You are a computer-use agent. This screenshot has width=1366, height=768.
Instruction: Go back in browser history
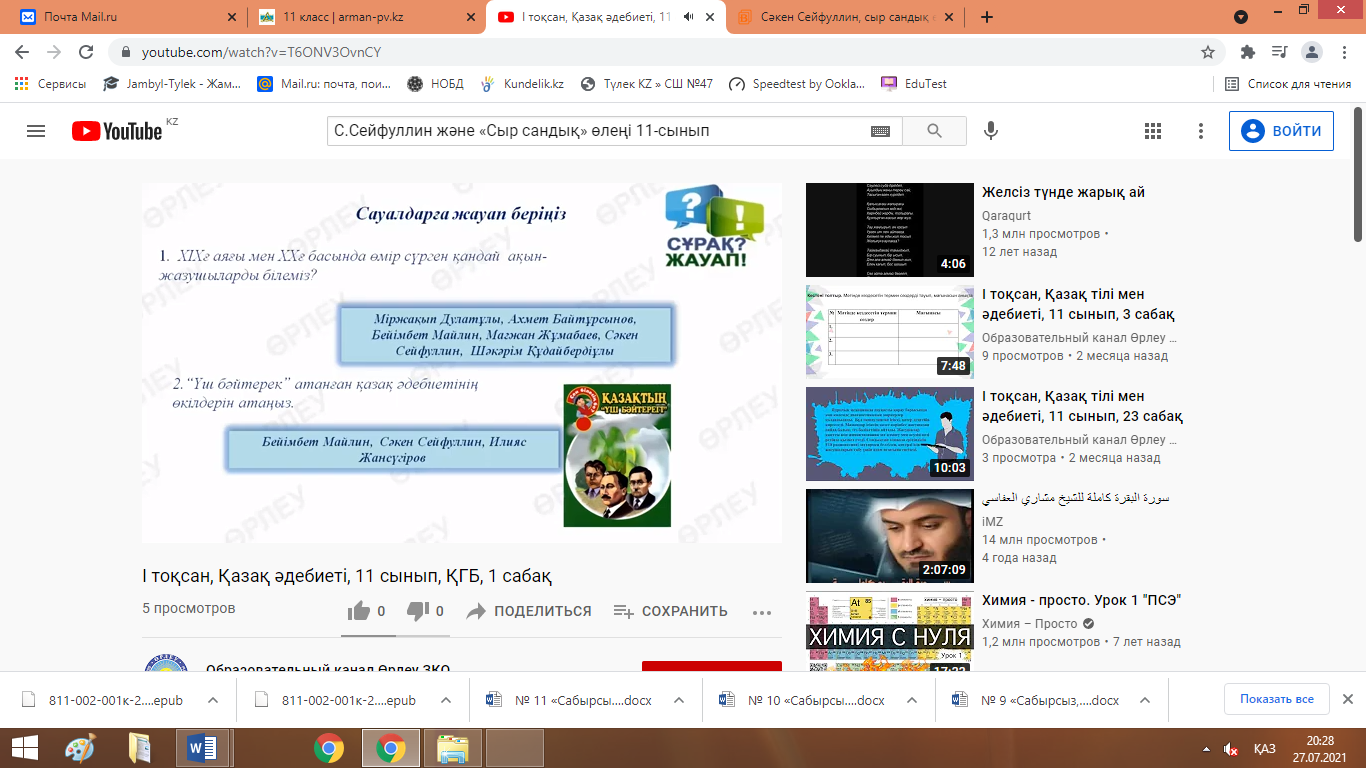pyautogui.click(x=22, y=52)
